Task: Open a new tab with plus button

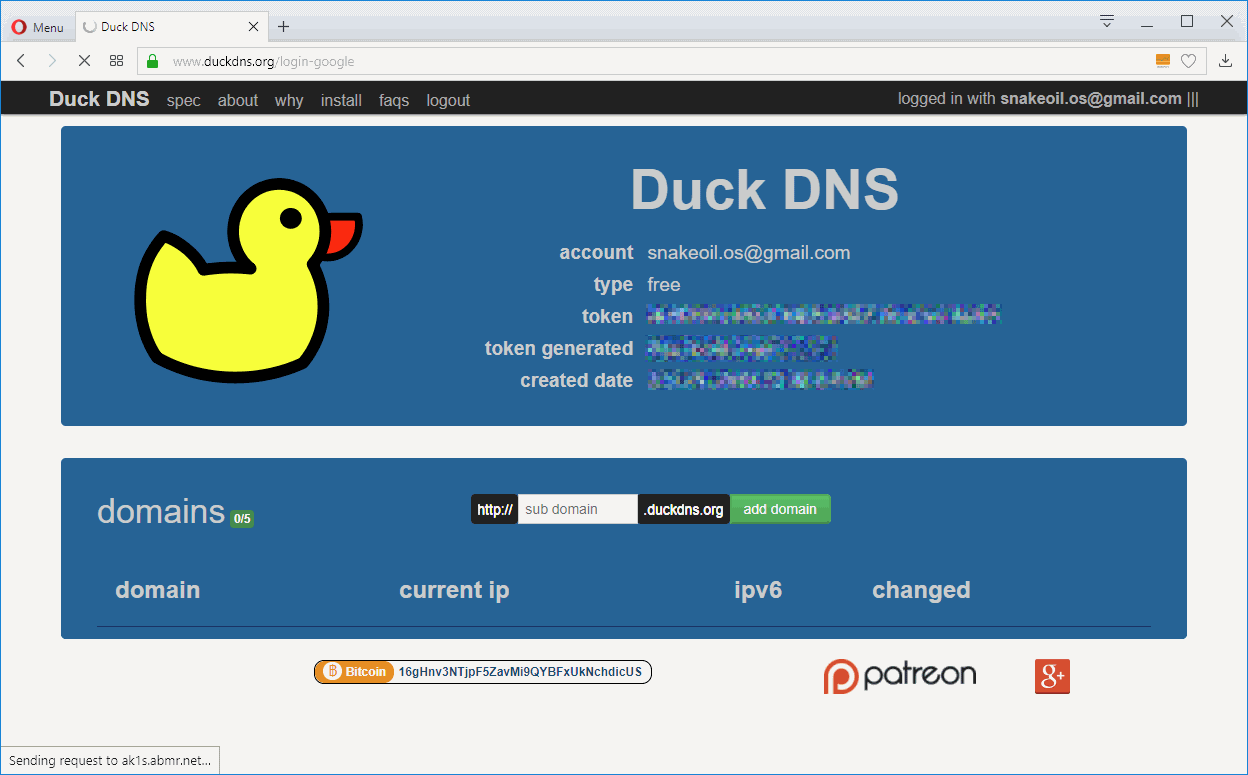Action: (x=284, y=27)
